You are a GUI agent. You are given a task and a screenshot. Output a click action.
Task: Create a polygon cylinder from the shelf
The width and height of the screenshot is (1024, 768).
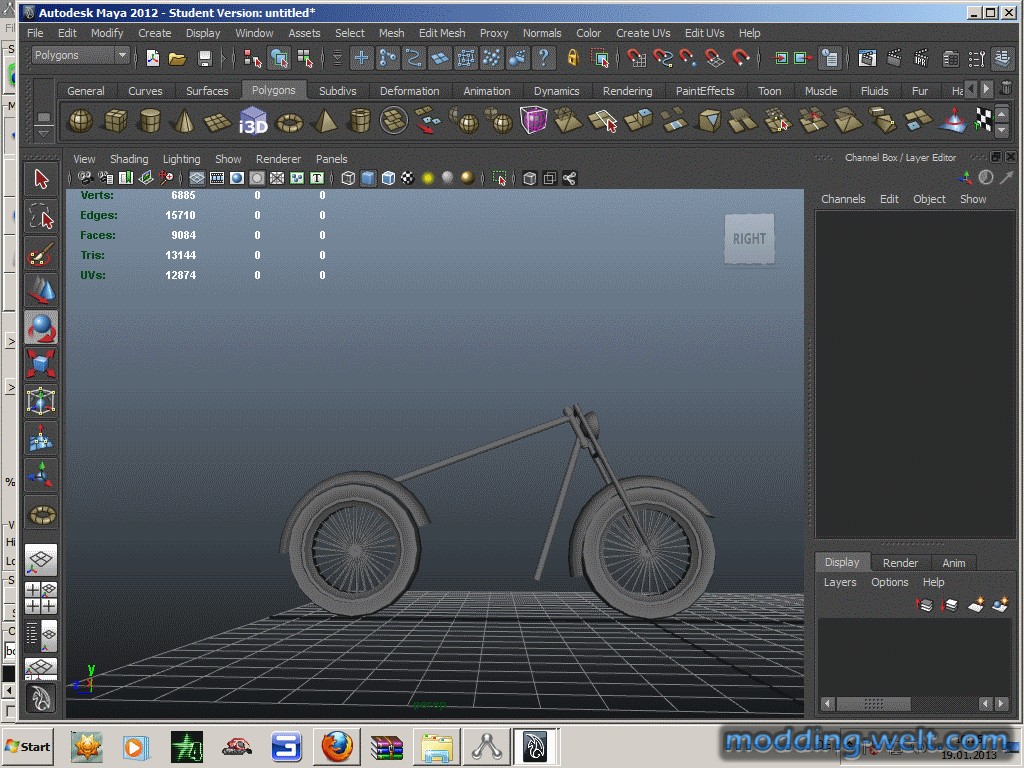[x=150, y=121]
